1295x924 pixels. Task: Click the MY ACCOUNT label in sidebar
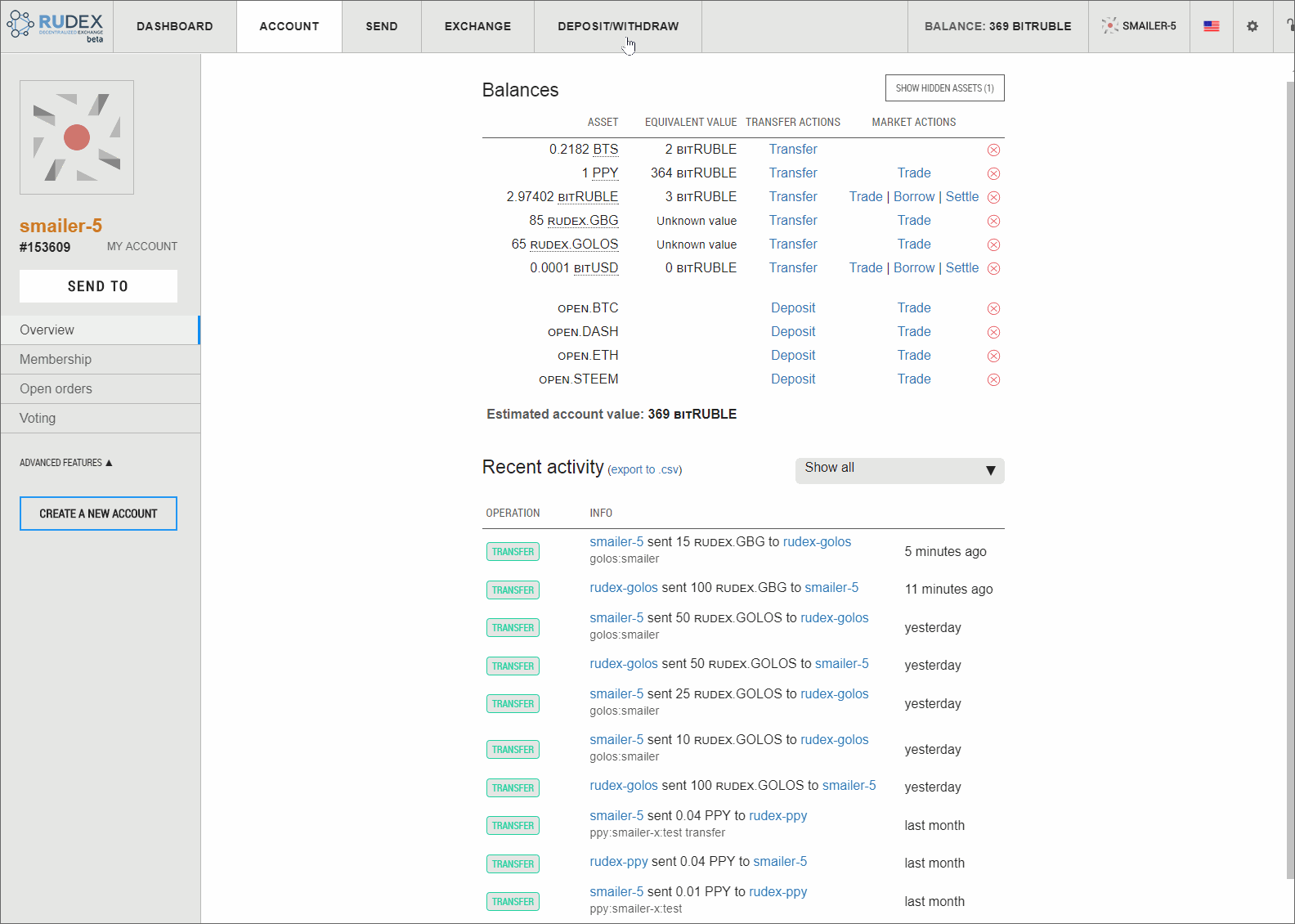[x=142, y=247]
